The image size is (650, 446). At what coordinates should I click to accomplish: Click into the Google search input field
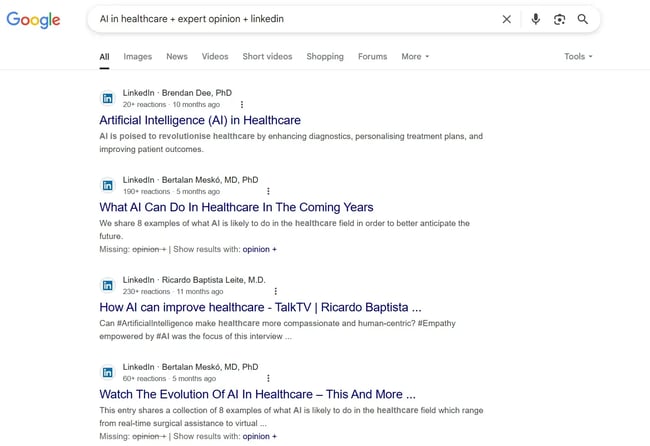pos(290,19)
